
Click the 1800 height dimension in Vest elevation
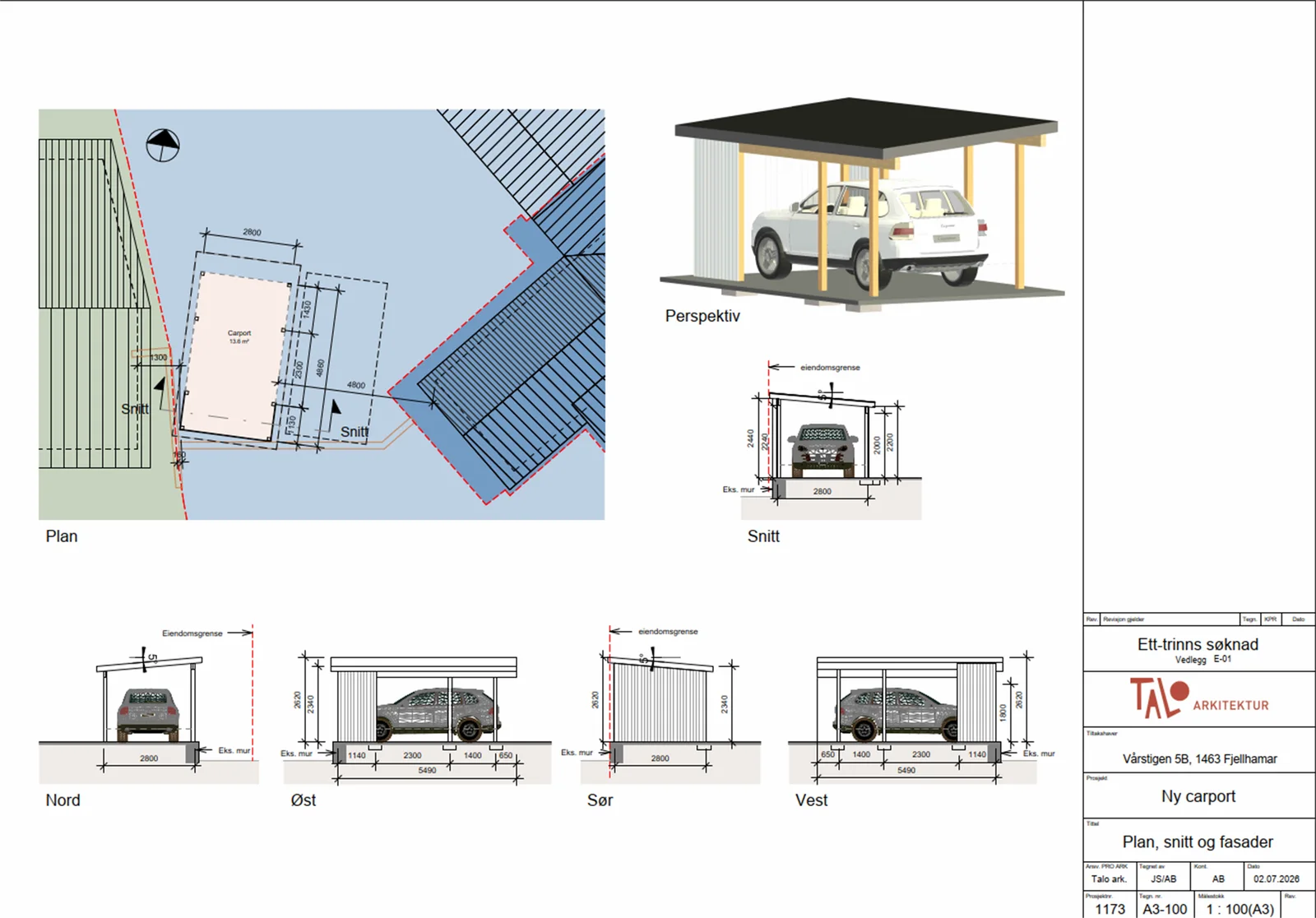pos(1002,712)
